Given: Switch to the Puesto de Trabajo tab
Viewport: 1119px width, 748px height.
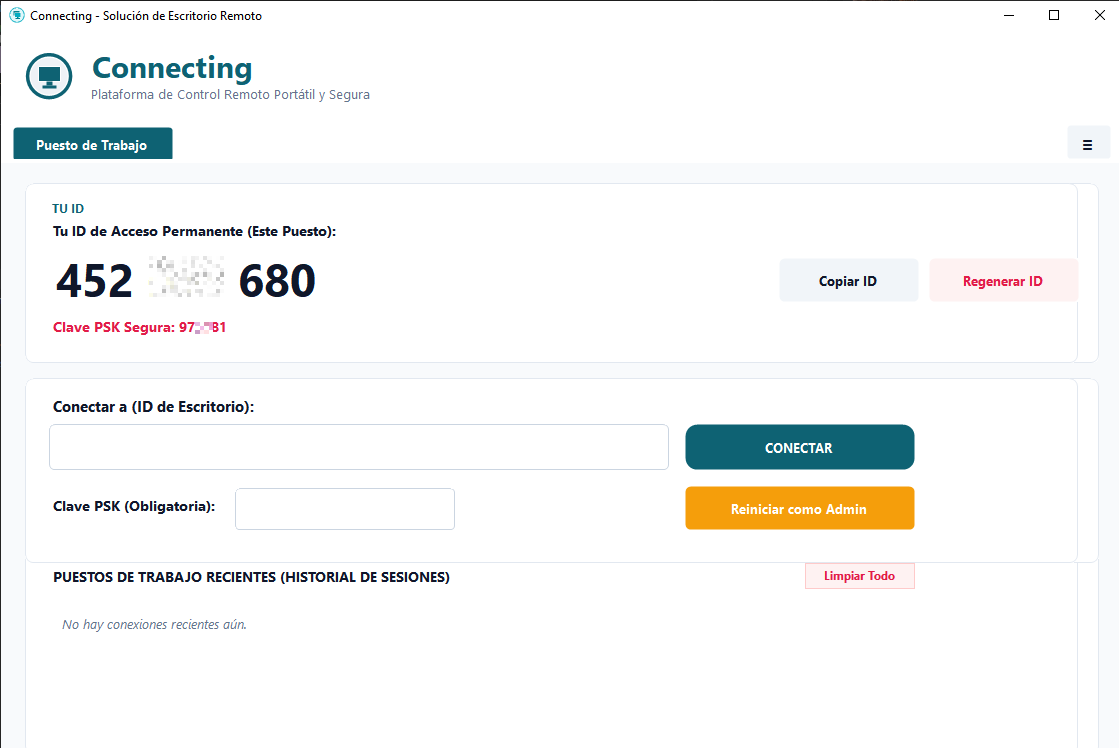Looking at the screenshot, I should click(93, 144).
